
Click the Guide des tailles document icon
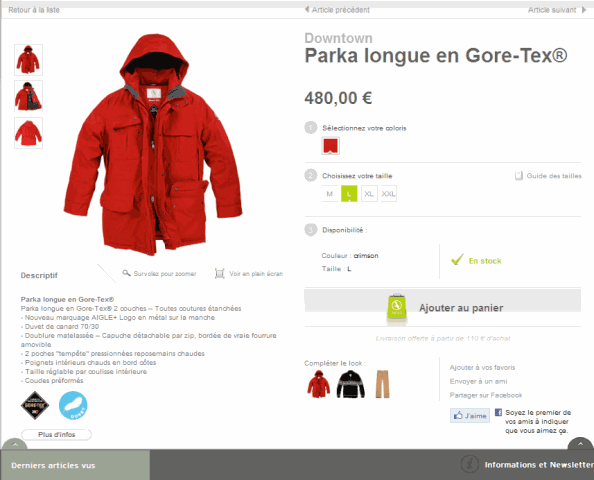point(519,176)
